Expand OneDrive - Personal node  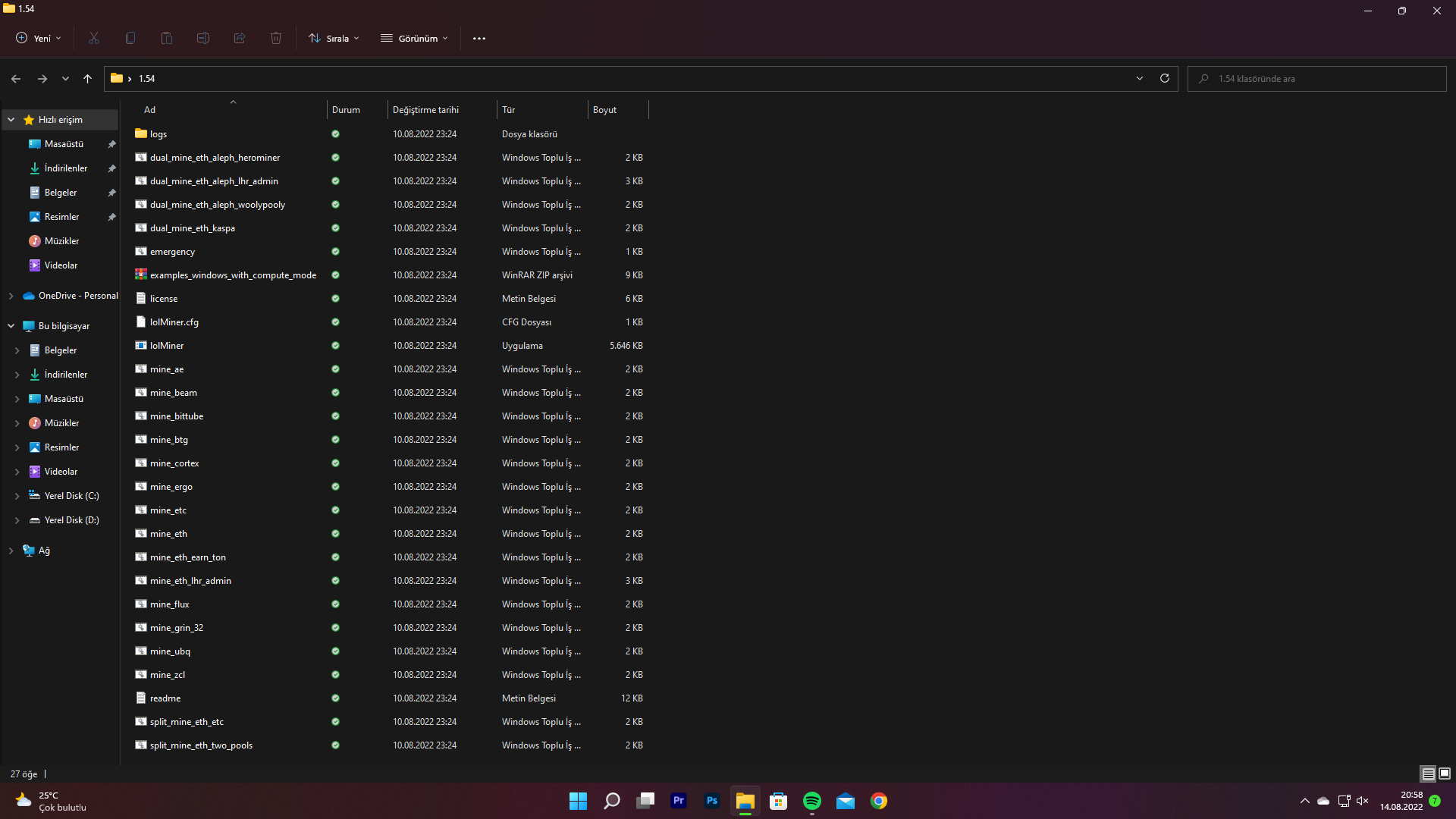11,296
